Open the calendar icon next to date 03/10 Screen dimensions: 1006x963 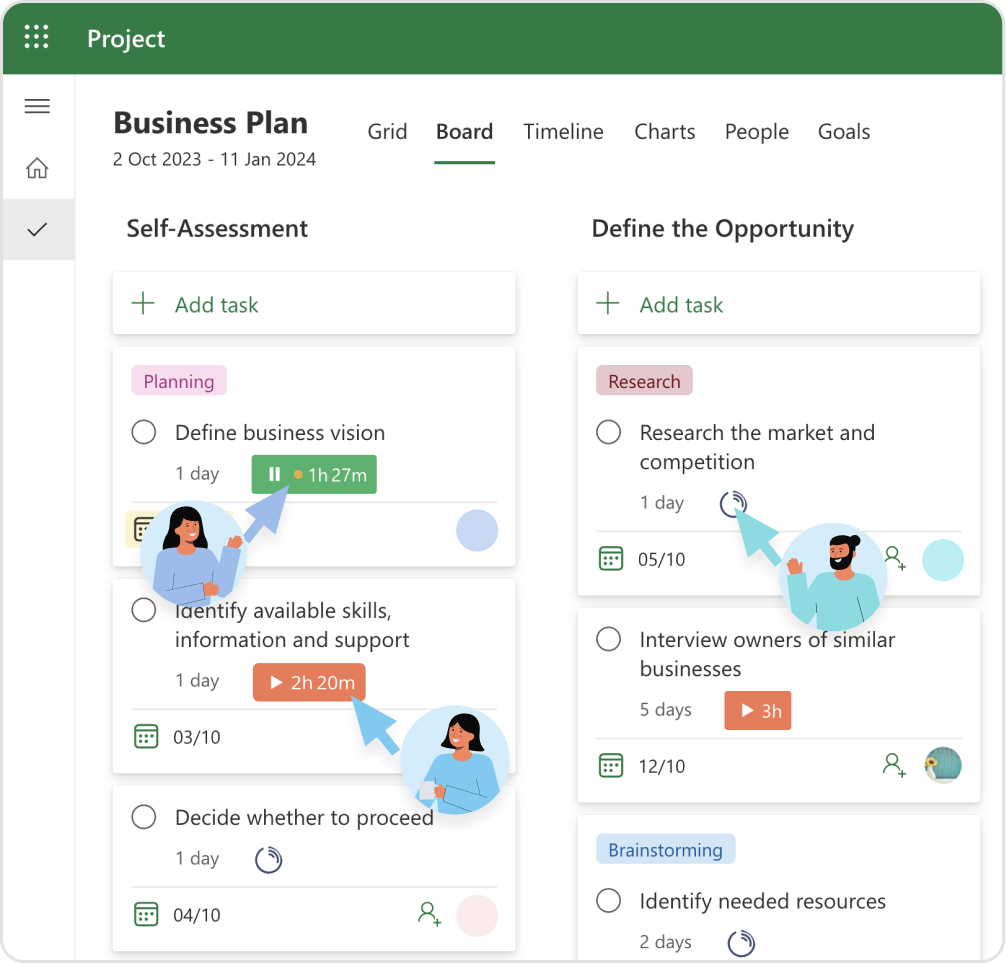point(146,737)
